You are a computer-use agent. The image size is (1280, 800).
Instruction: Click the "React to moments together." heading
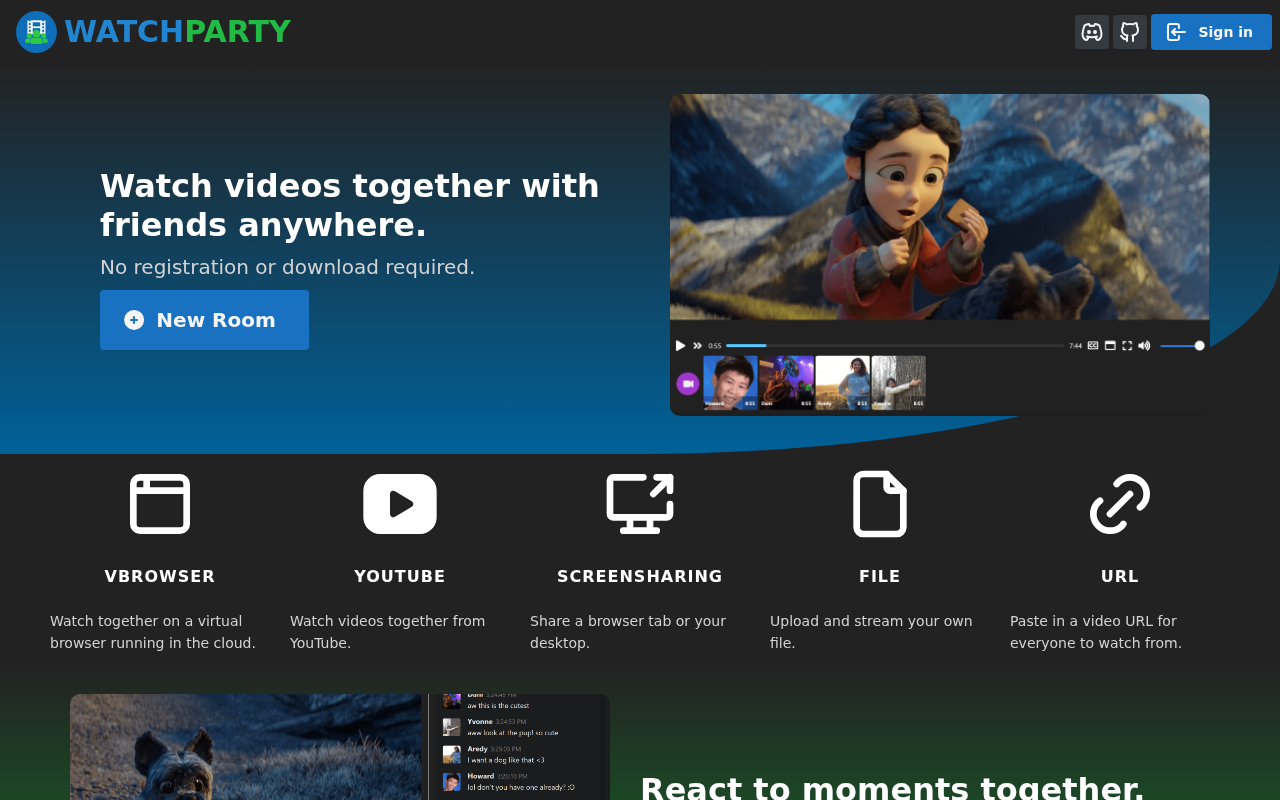tap(892, 788)
